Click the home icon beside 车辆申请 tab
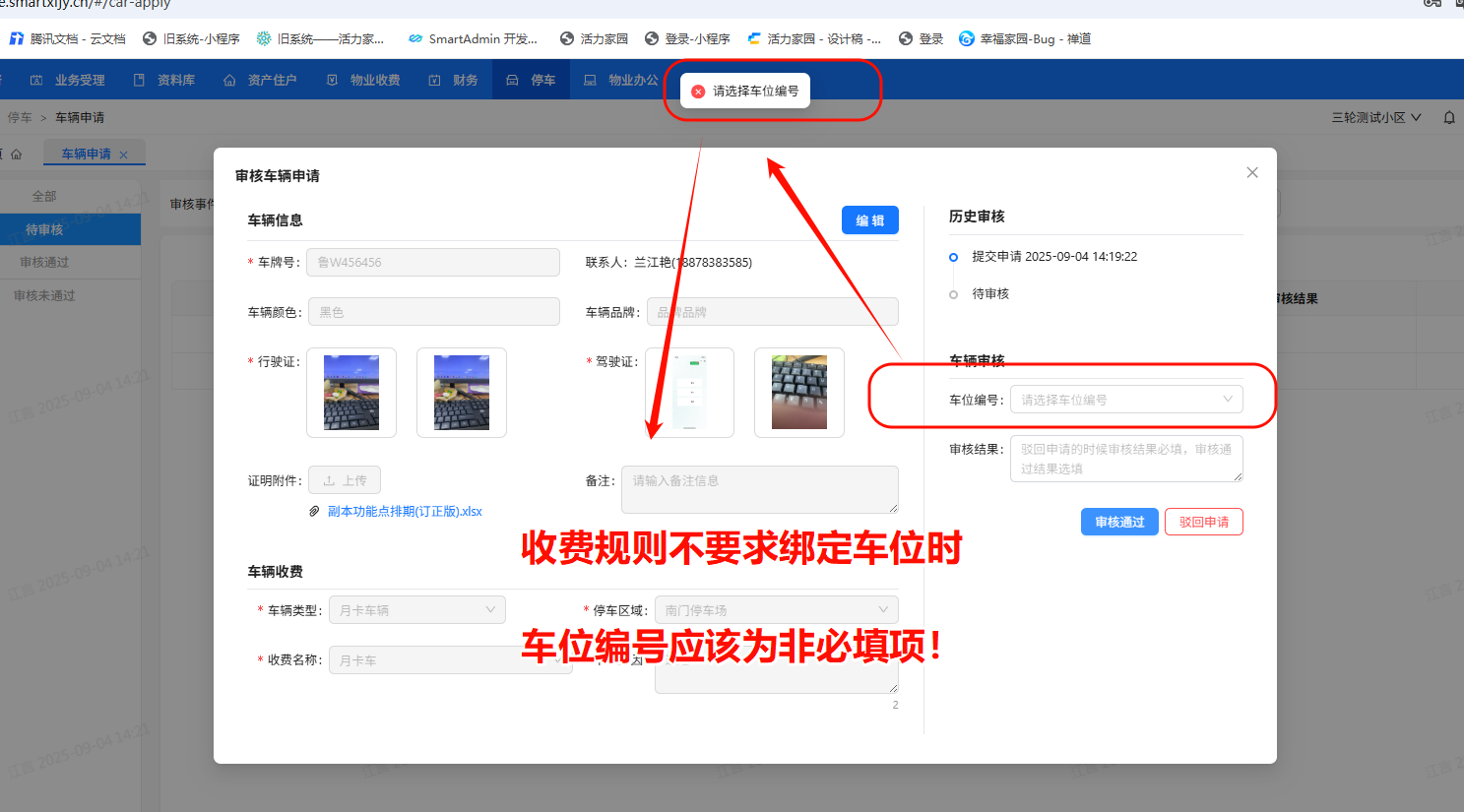The width and height of the screenshot is (1464, 812). (16, 155)
